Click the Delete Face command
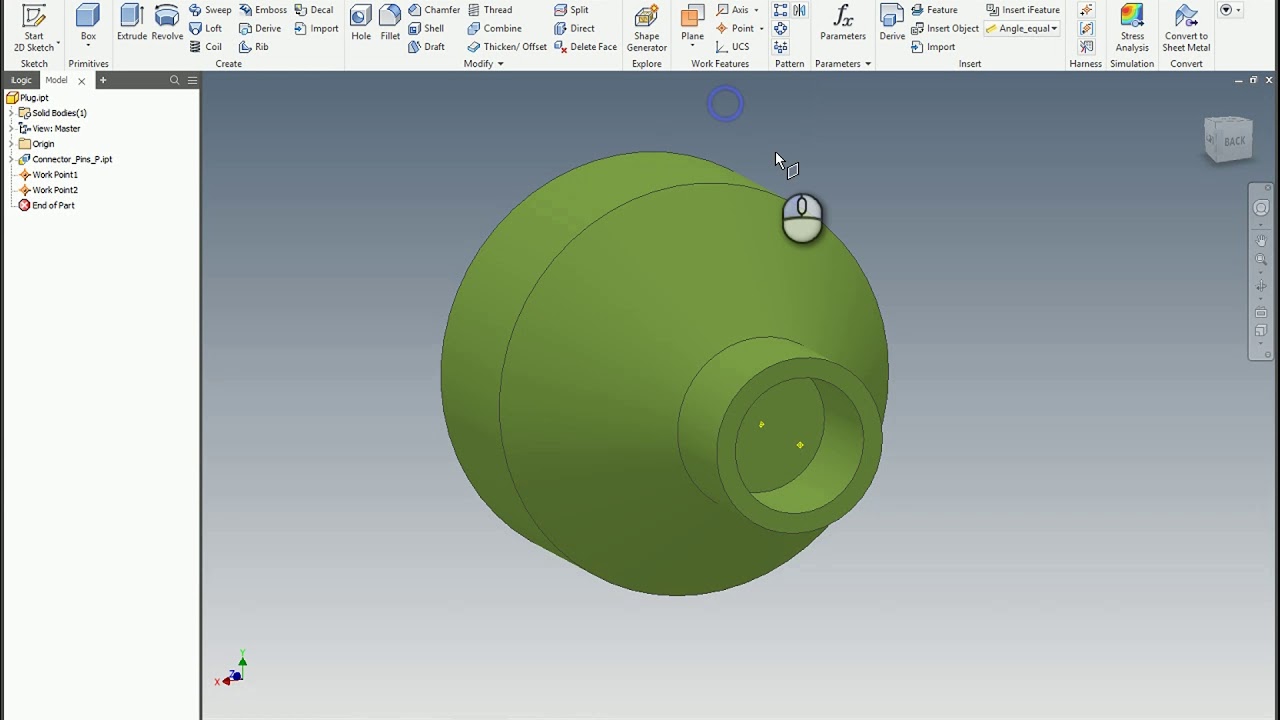 click(585, 46)
